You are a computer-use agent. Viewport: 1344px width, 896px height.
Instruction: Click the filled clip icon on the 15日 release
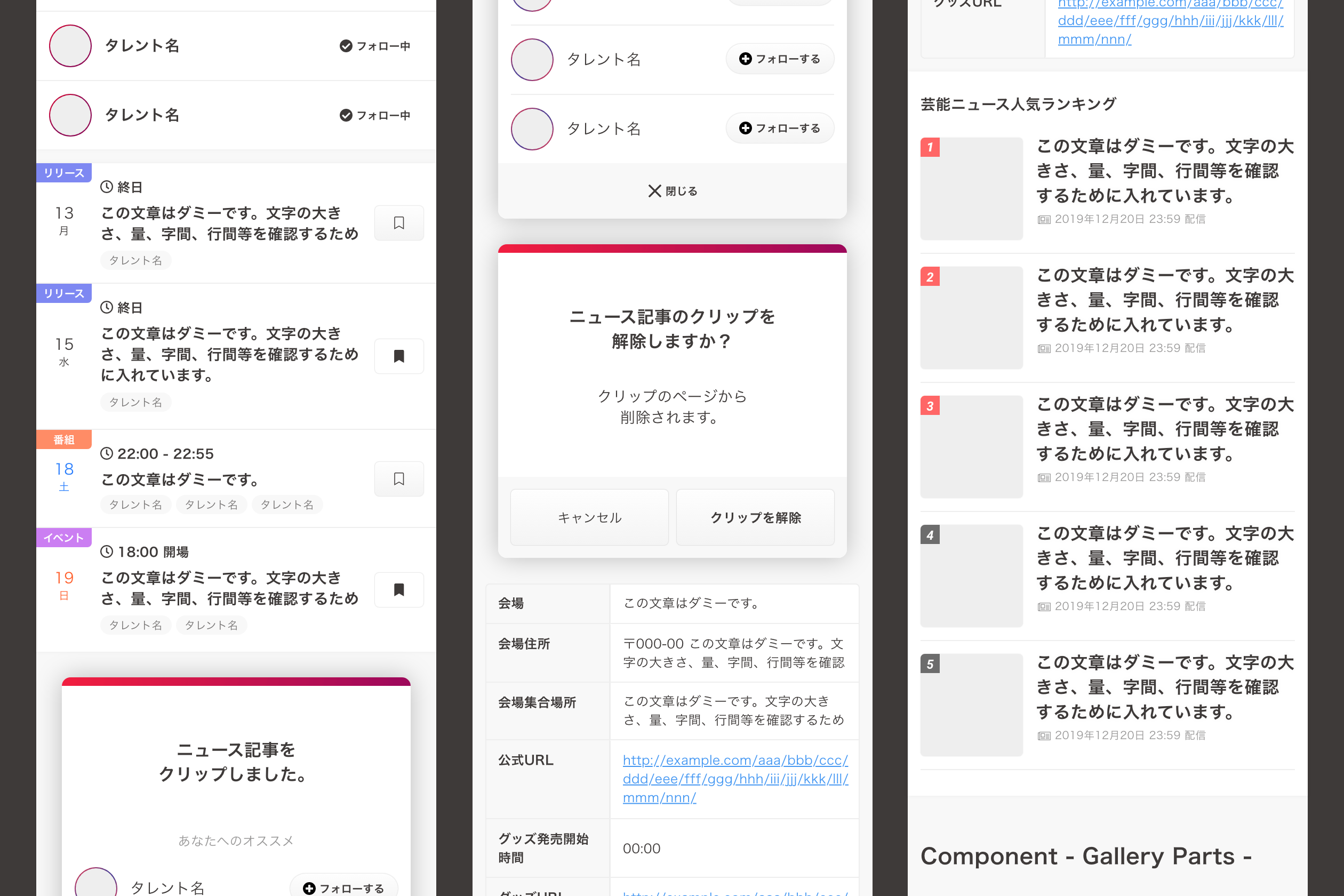(x=398, y=356)
